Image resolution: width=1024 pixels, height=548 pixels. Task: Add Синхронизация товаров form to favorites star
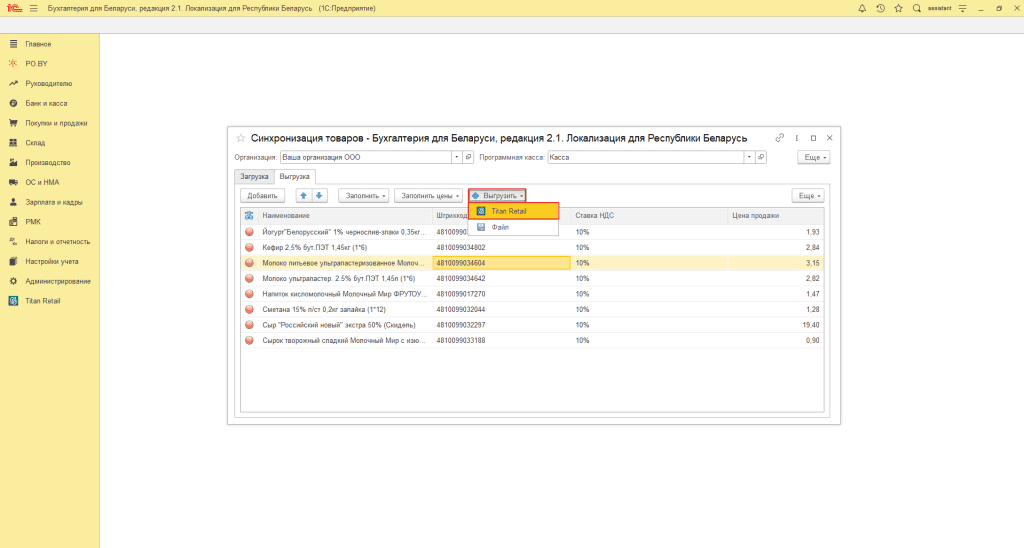tap(240, 138)
